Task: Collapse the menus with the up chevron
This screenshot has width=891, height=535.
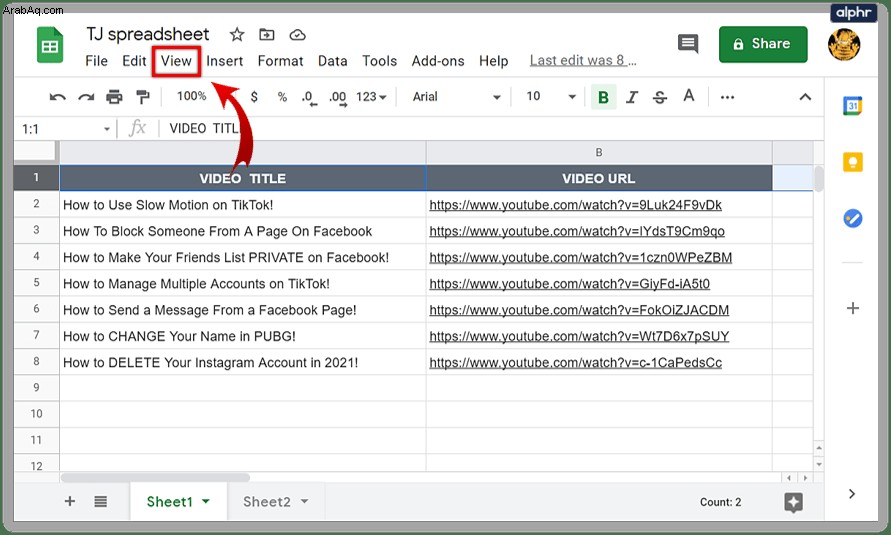Action: pos(805,97)
